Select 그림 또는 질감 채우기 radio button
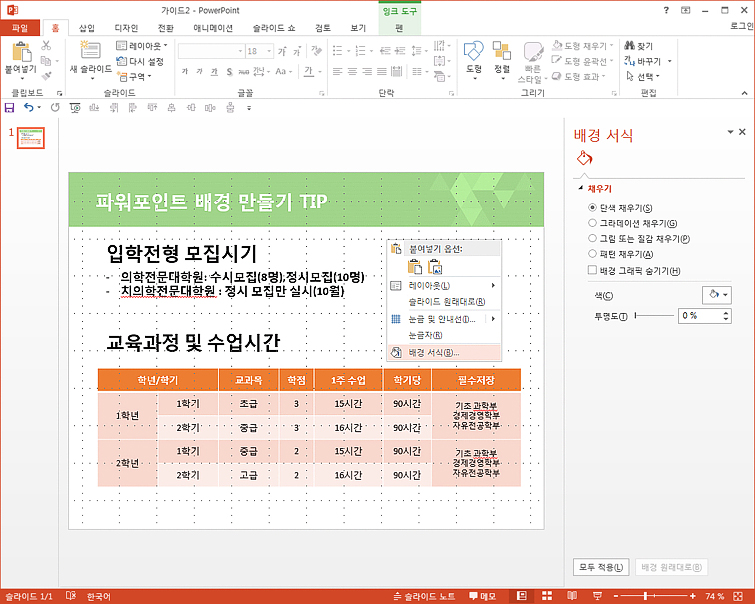Viewport: 755px width, 604px height. [x=592, y=238]
